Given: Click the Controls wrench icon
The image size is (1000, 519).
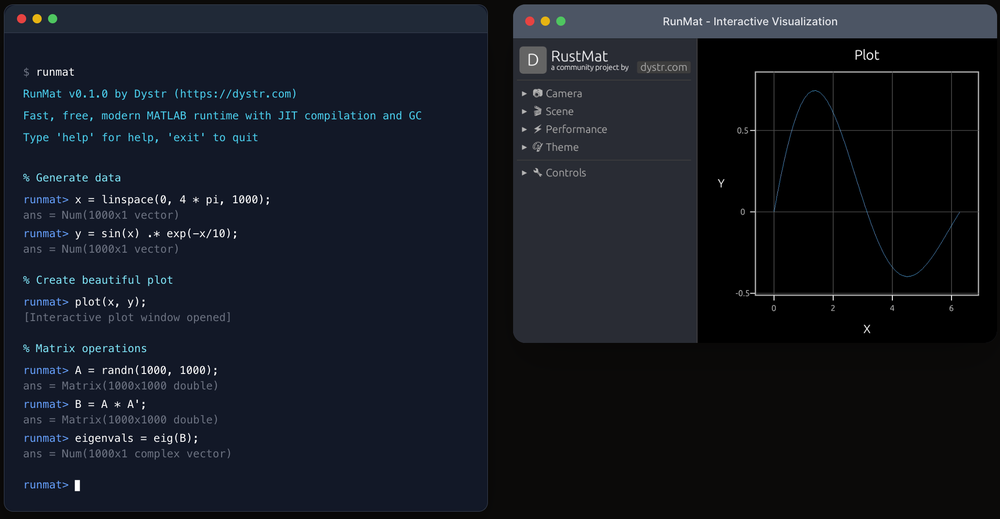Looking at the screenshot, I should (x=538, y=173).
